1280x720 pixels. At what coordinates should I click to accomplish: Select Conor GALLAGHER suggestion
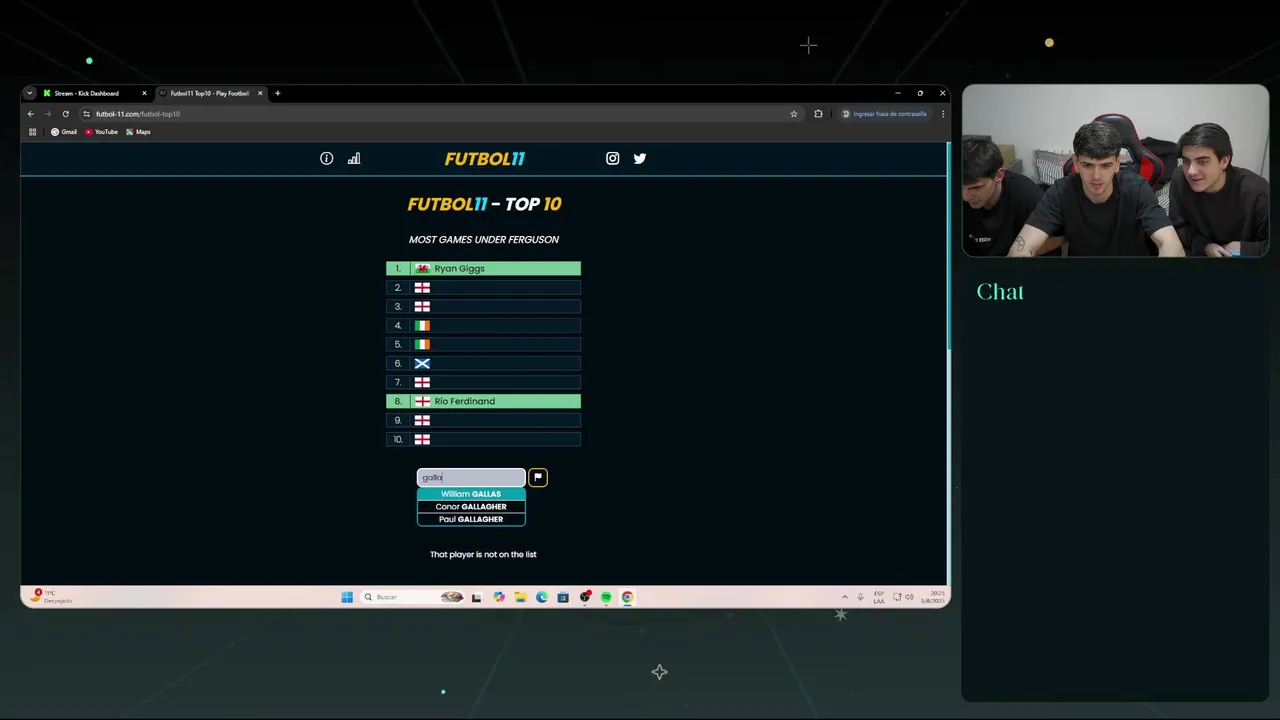point(471,506)
